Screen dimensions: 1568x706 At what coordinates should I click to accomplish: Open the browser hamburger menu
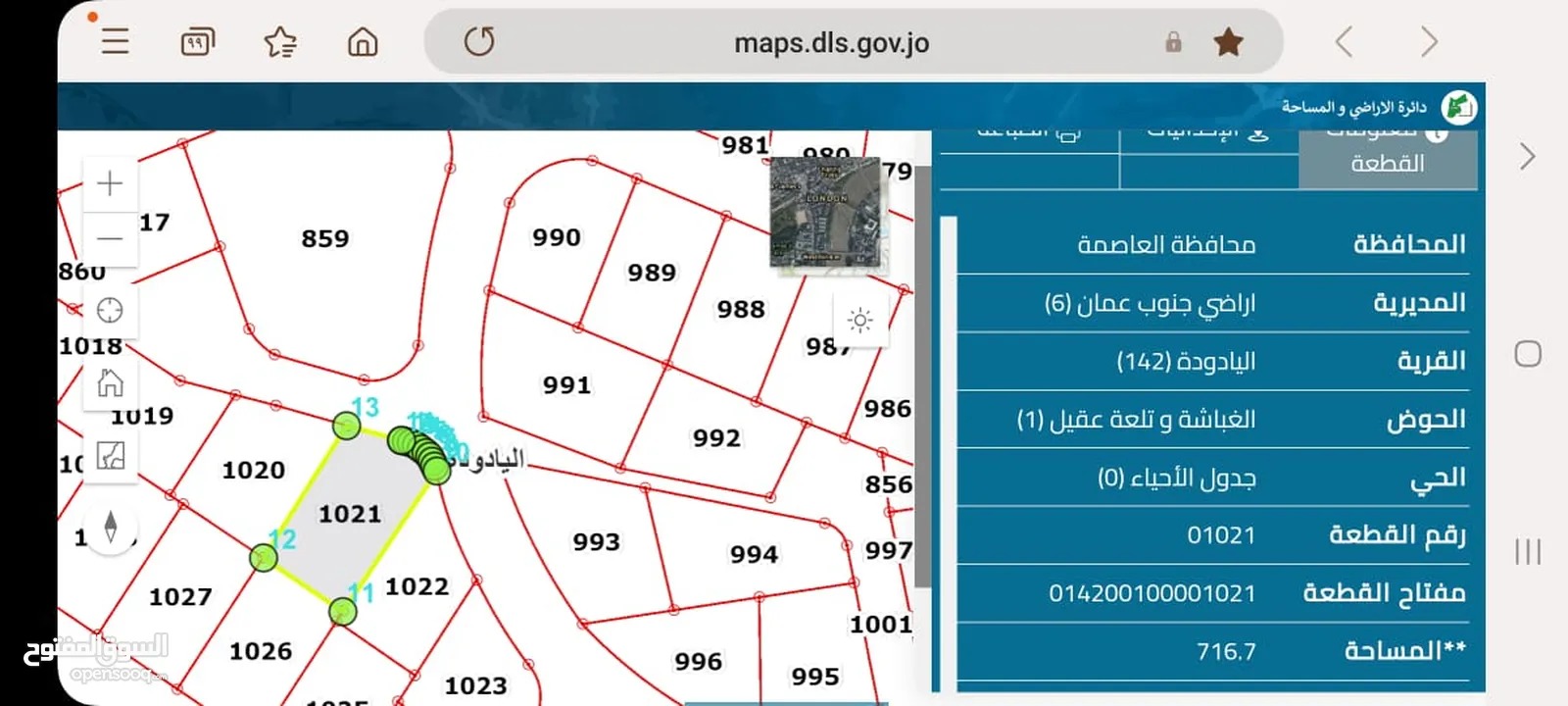(x=116, y=41)
